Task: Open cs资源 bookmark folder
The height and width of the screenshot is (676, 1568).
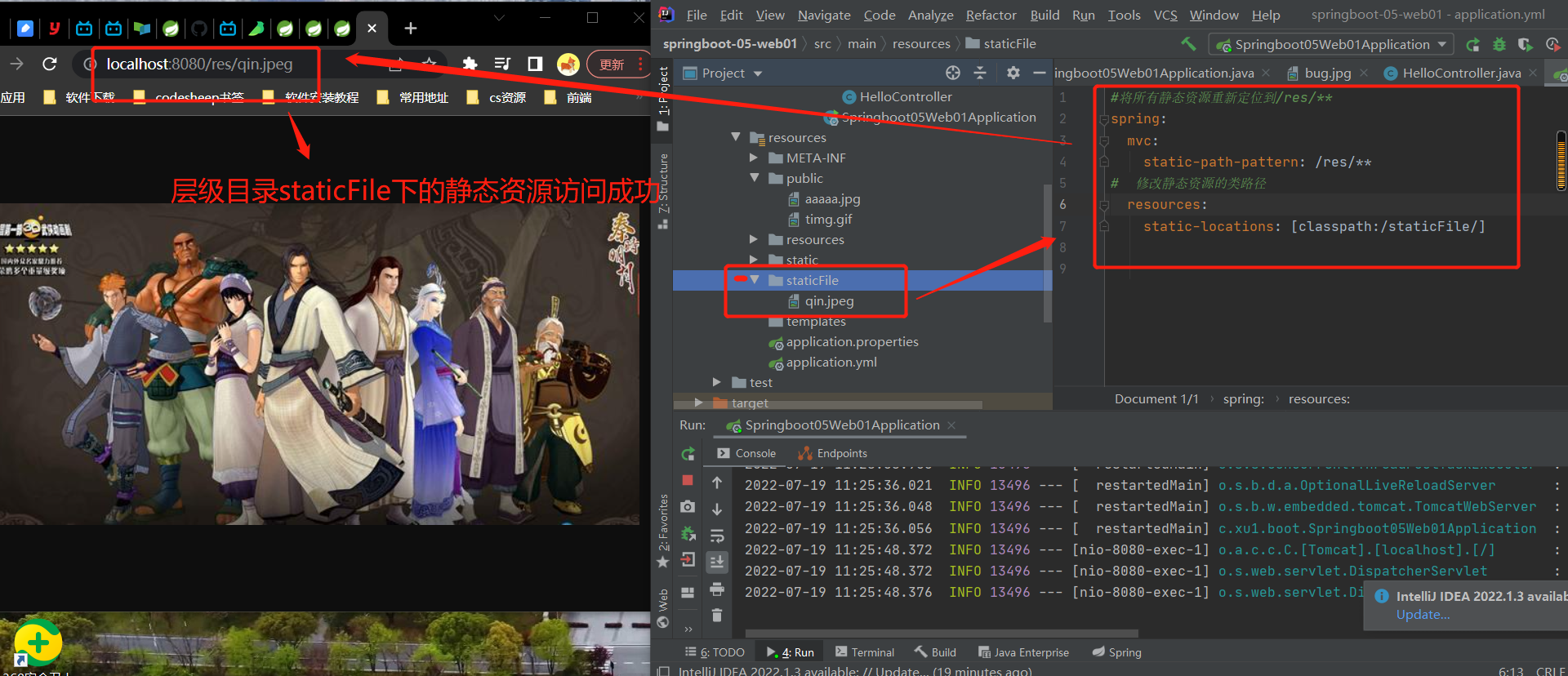Action: [x=497, y=97]
